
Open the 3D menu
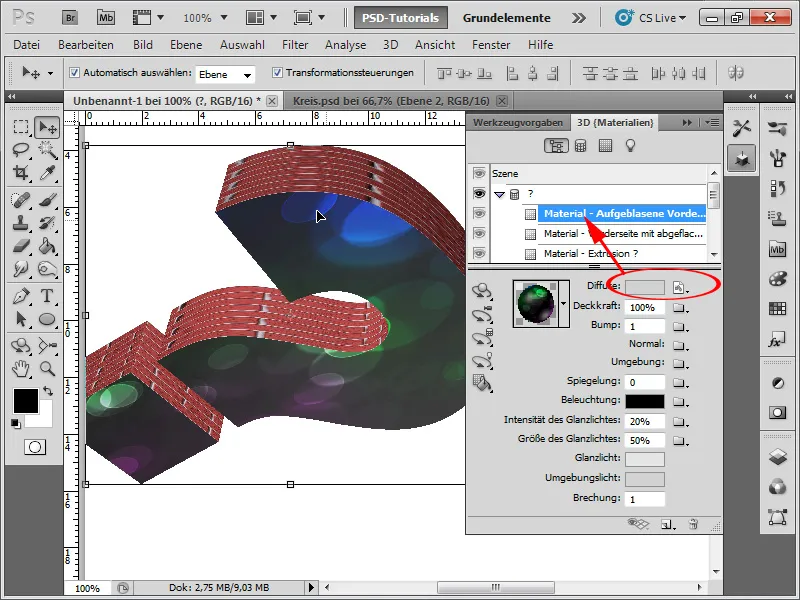390,45
